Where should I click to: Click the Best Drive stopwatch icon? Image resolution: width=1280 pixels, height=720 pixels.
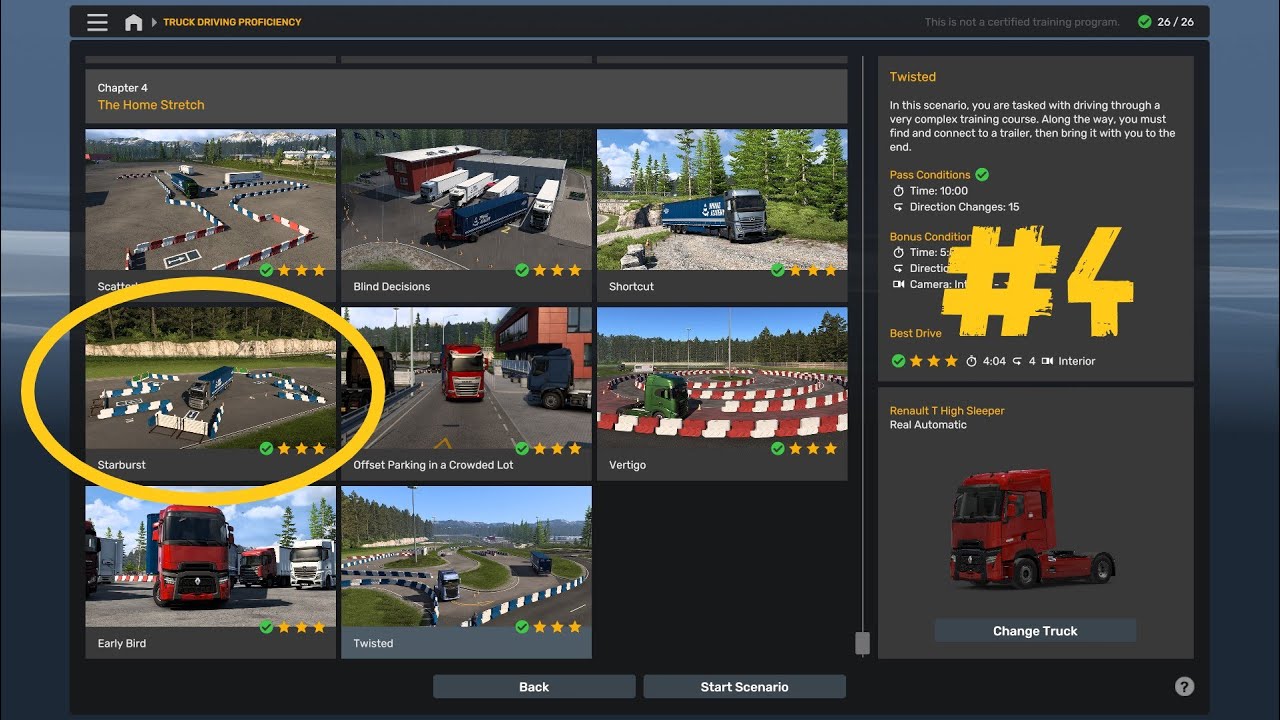(971, 361)
